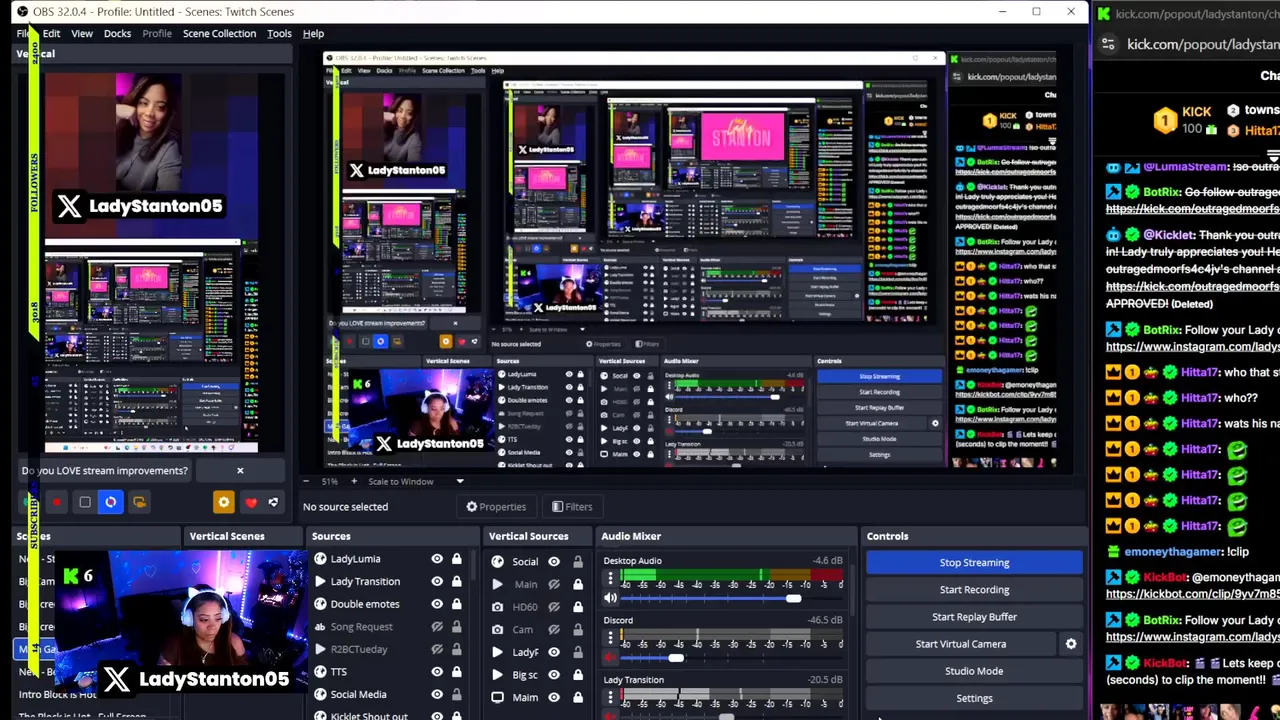Show the Song Request source

pos(437,627)
